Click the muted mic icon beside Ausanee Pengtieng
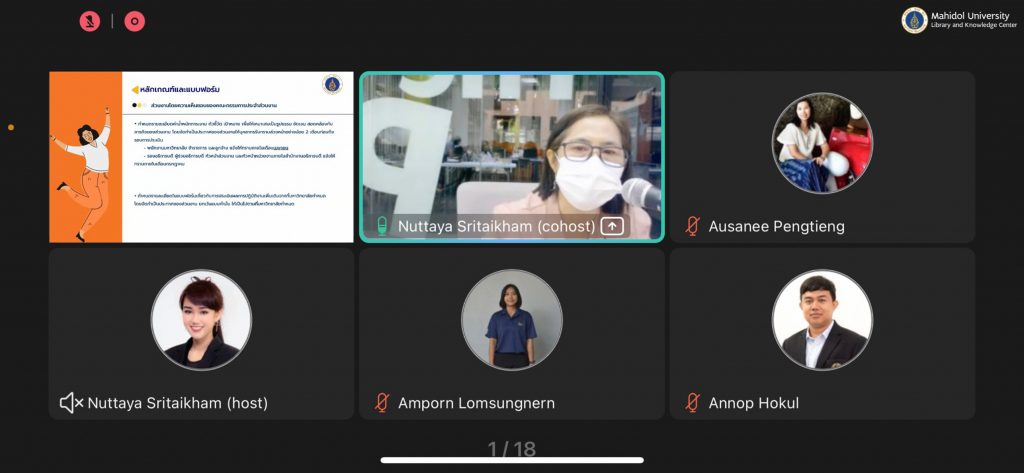 click(x=692, y=226)
